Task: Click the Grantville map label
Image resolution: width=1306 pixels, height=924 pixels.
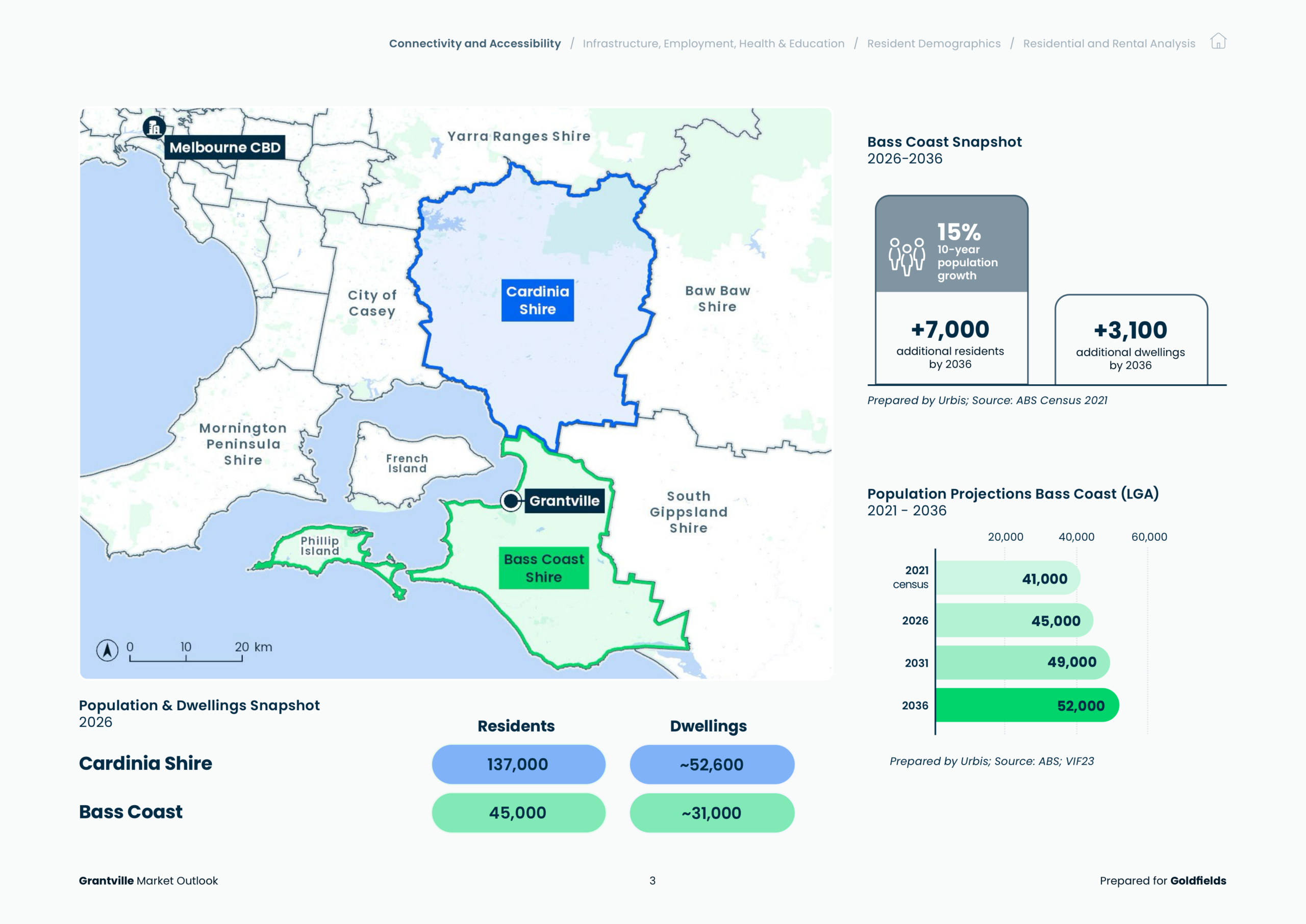Action: (x=564, y=501)
